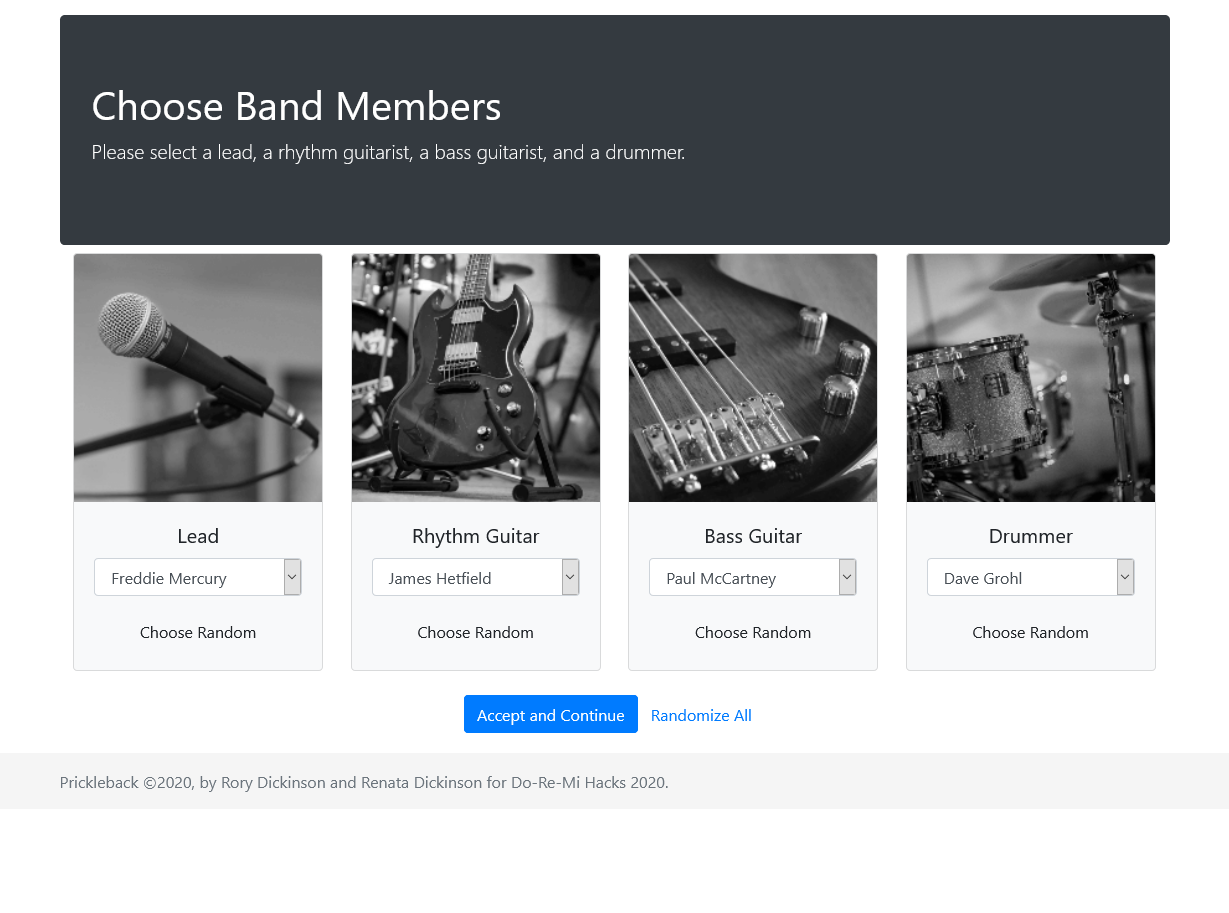Choose a random Lead singer
This screenshot has width=1229, height=913.
click(198, 632)
